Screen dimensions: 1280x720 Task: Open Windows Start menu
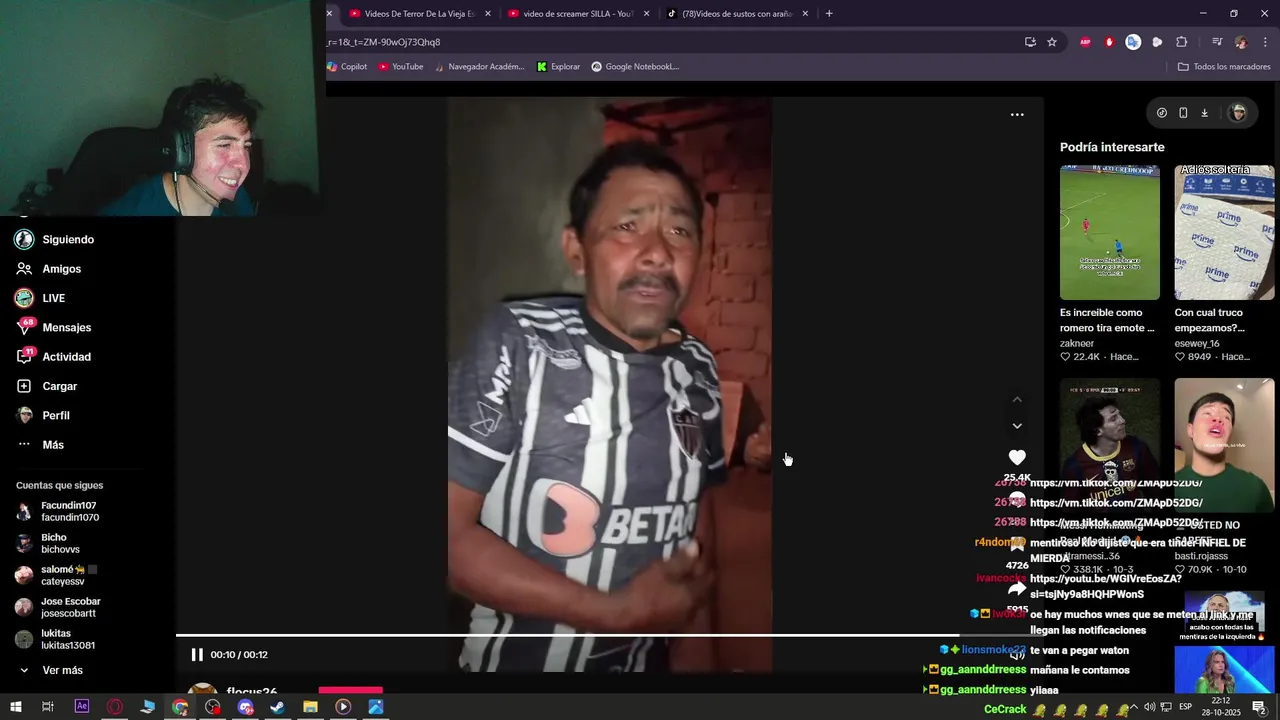(x=15, y=707)
